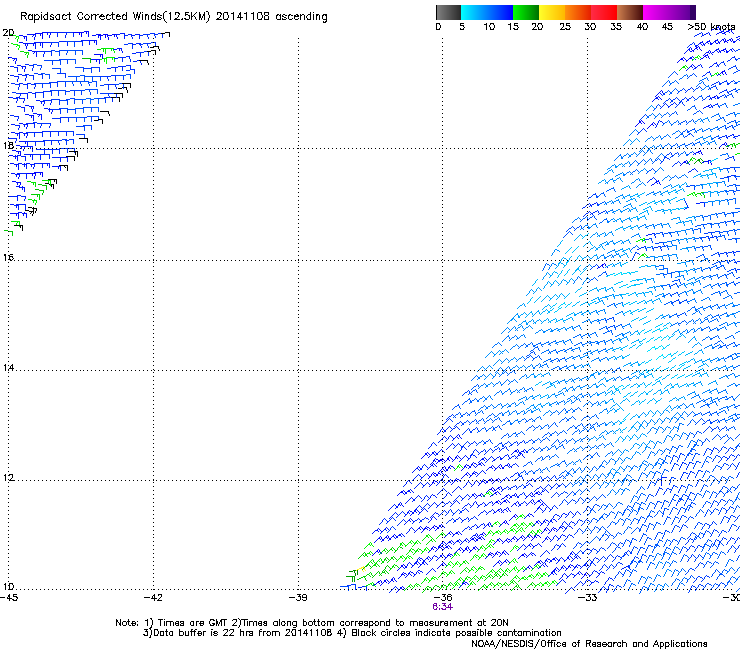Click the magenta-purple 40–50 knots legend segment
This screenshot has height=650, width=740.
(x=669, y=12)
